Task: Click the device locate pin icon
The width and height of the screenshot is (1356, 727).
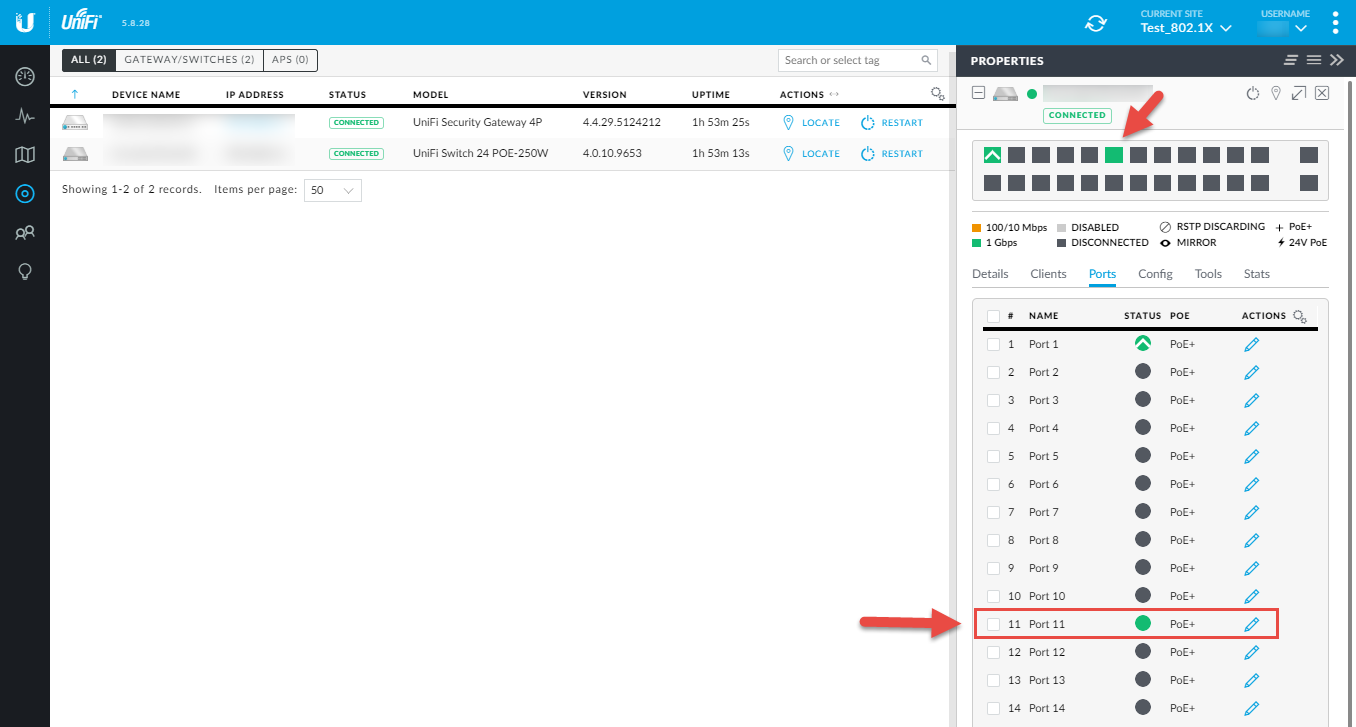Action: click(x=1276, y=93)
